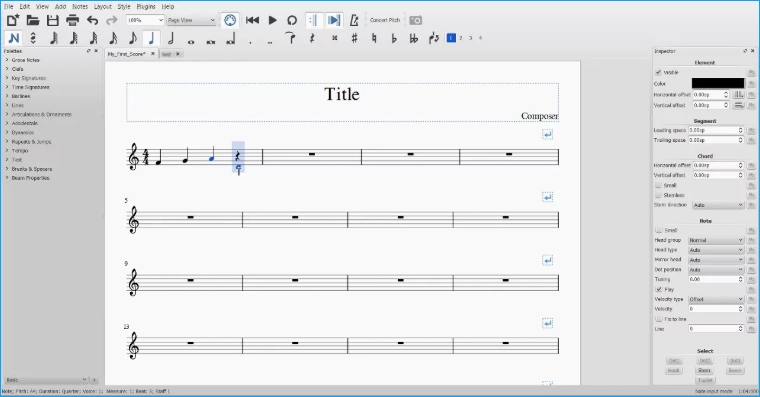Open the Plugins menu
Image resolution: width=760 pixels, height=397 pixels.
145,6
